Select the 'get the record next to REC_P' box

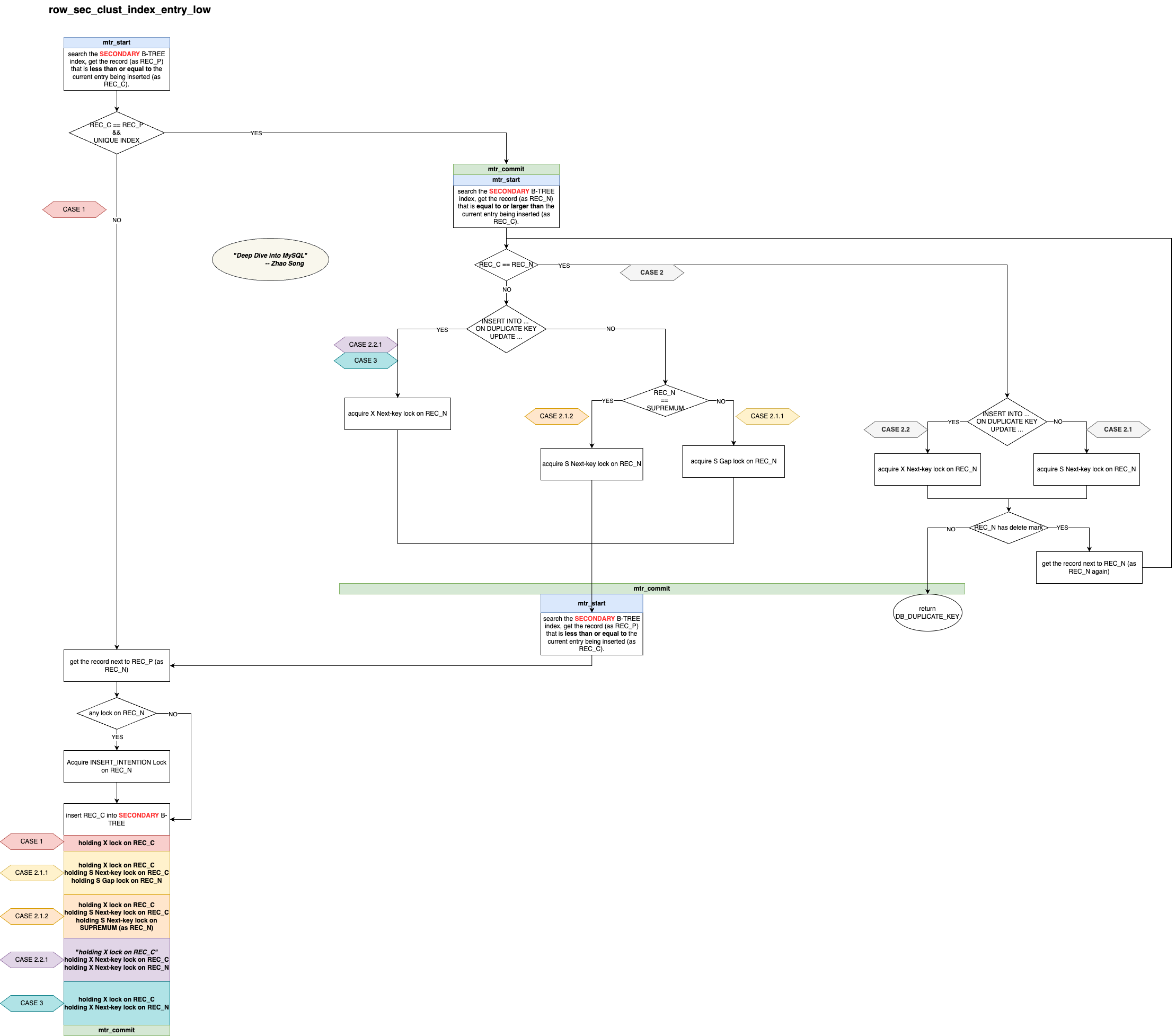click(117, 666)
